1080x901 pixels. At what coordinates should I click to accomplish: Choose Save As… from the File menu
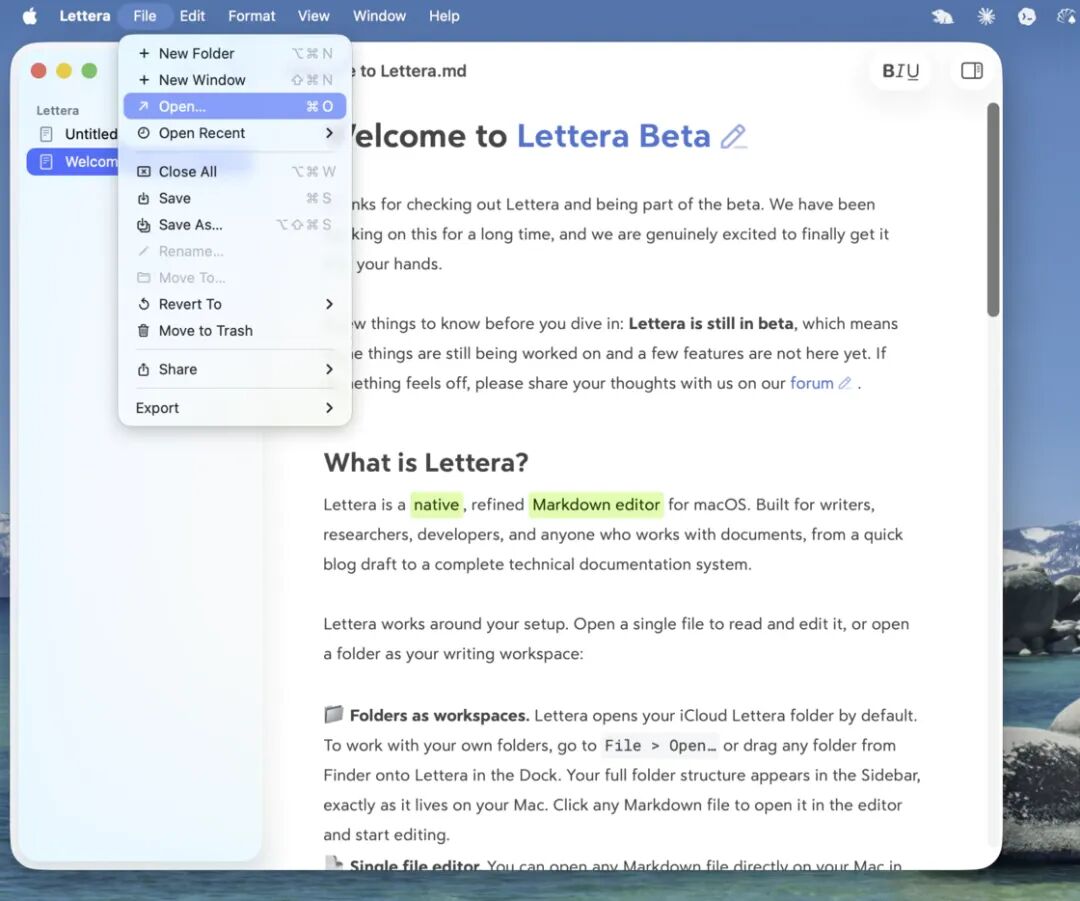pyautogui.click(x=235, y=225)
